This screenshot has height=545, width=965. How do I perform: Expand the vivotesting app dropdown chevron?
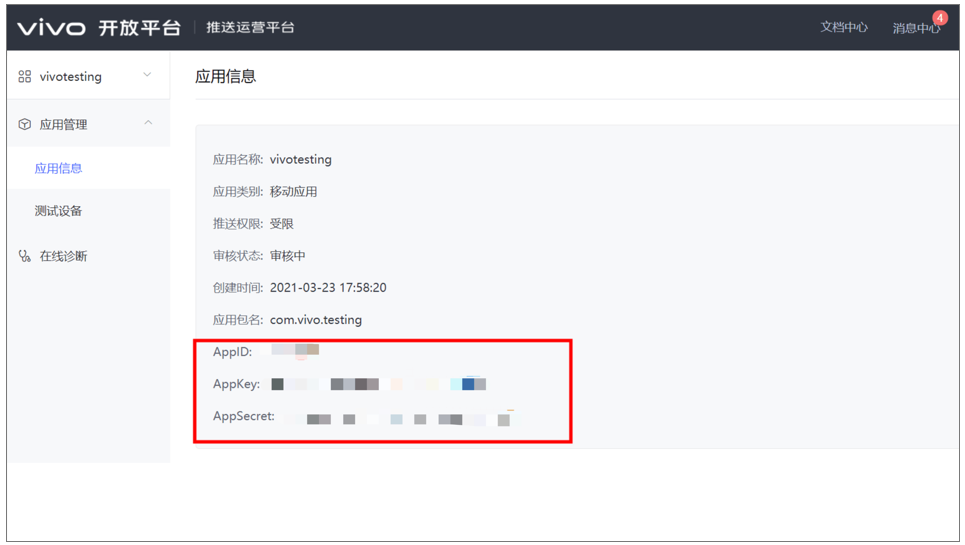(148, 75)
